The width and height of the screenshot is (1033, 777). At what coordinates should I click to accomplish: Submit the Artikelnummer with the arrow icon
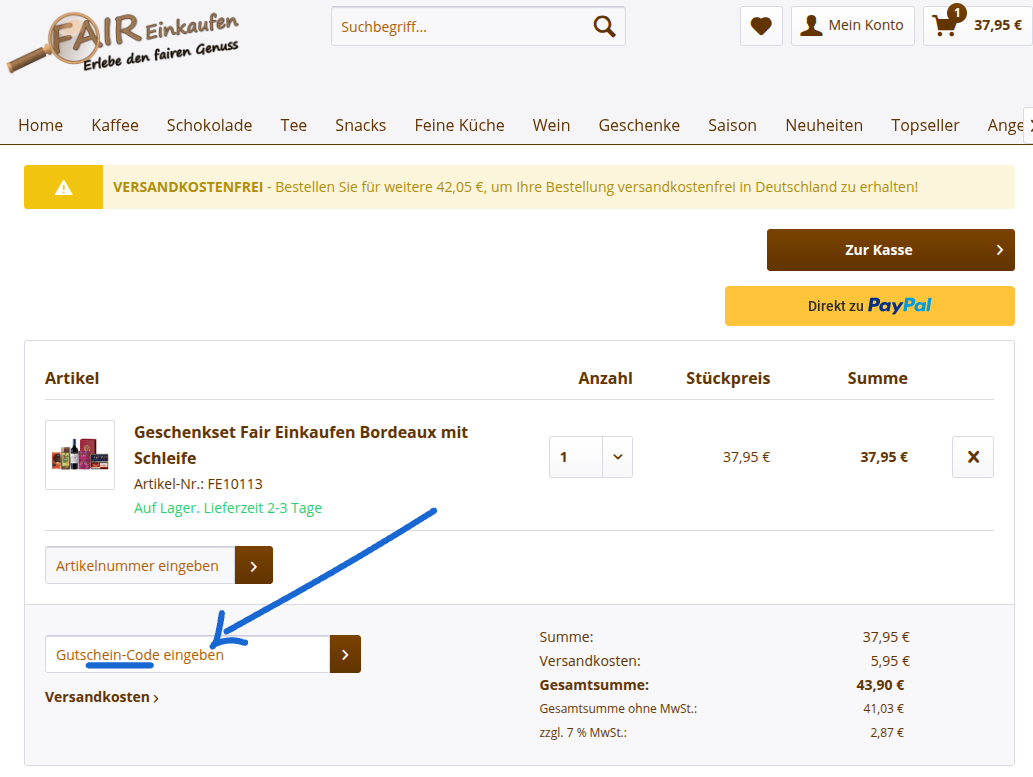(x=253, y=565)
